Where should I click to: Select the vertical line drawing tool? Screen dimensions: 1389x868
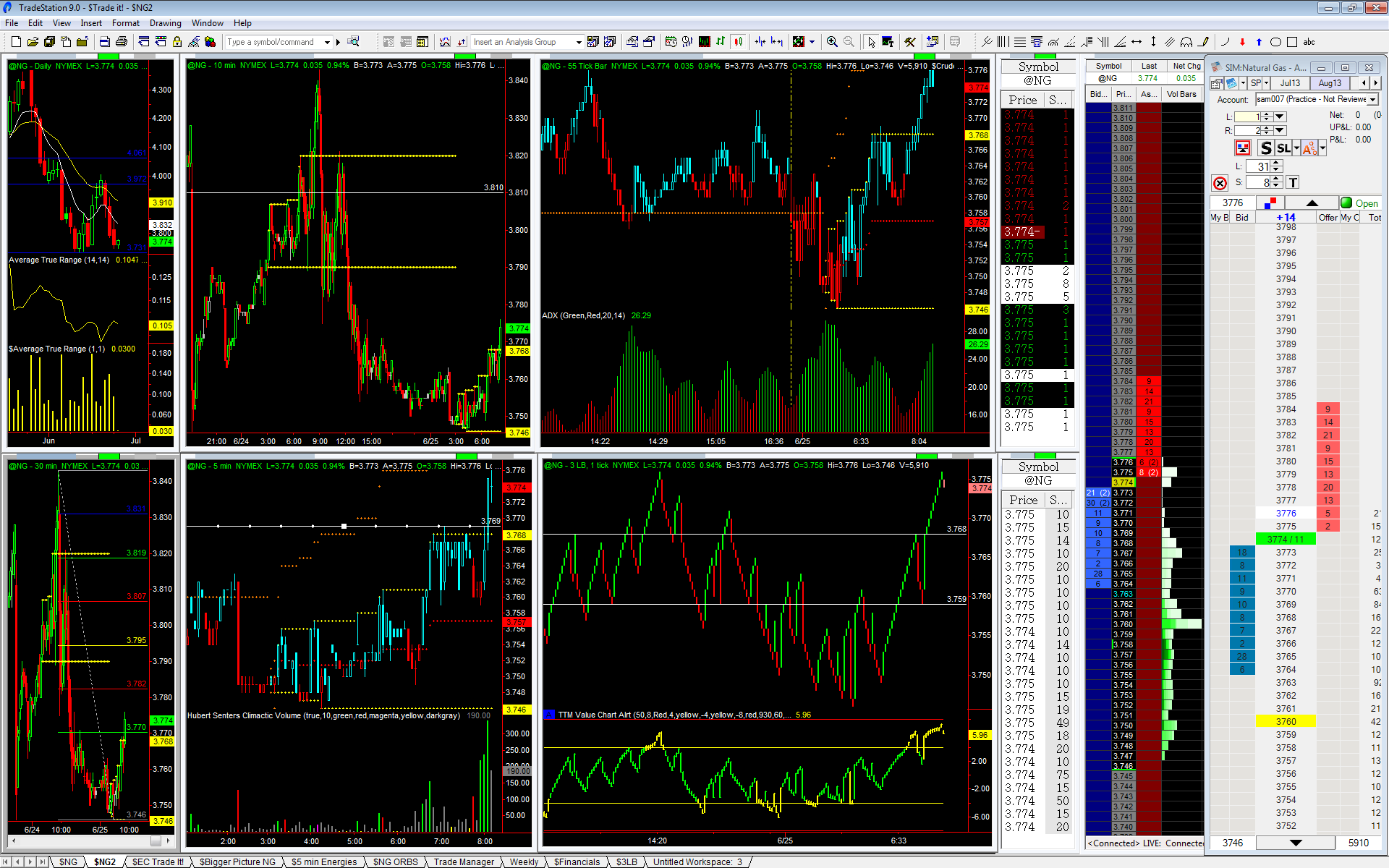(x=1153, y=42)
